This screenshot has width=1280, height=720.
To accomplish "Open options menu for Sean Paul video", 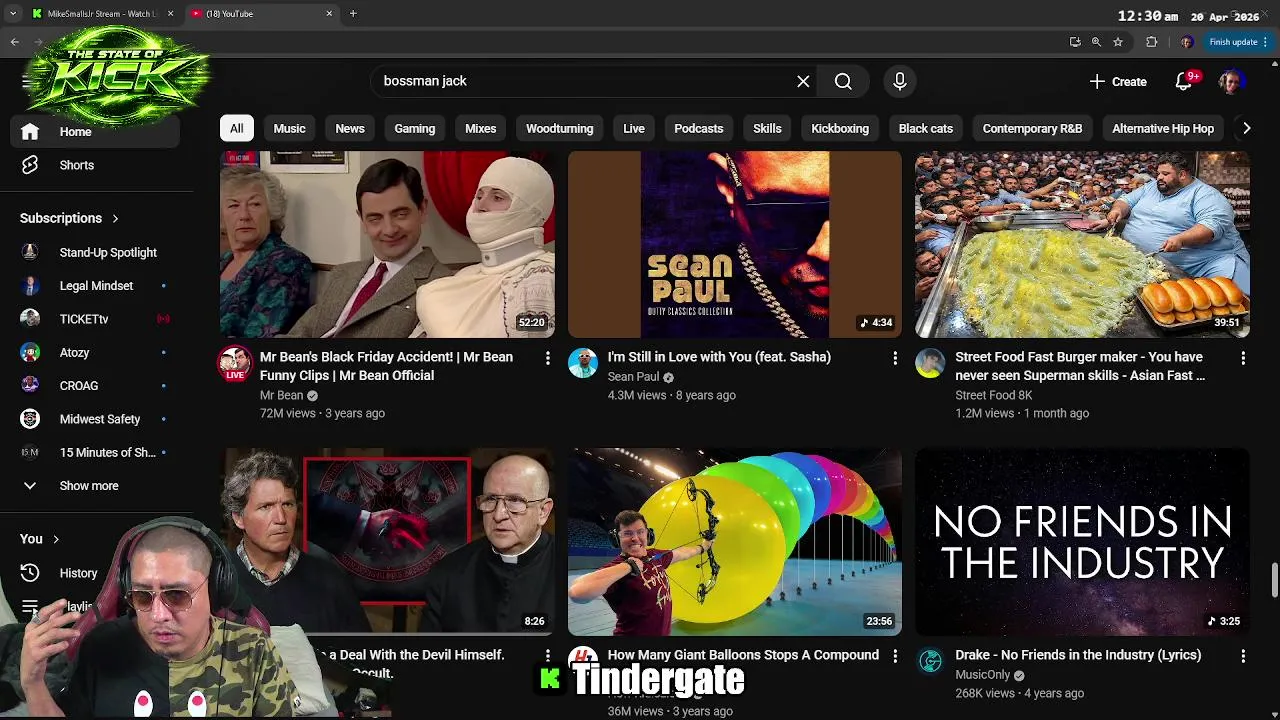I will 895,358.
